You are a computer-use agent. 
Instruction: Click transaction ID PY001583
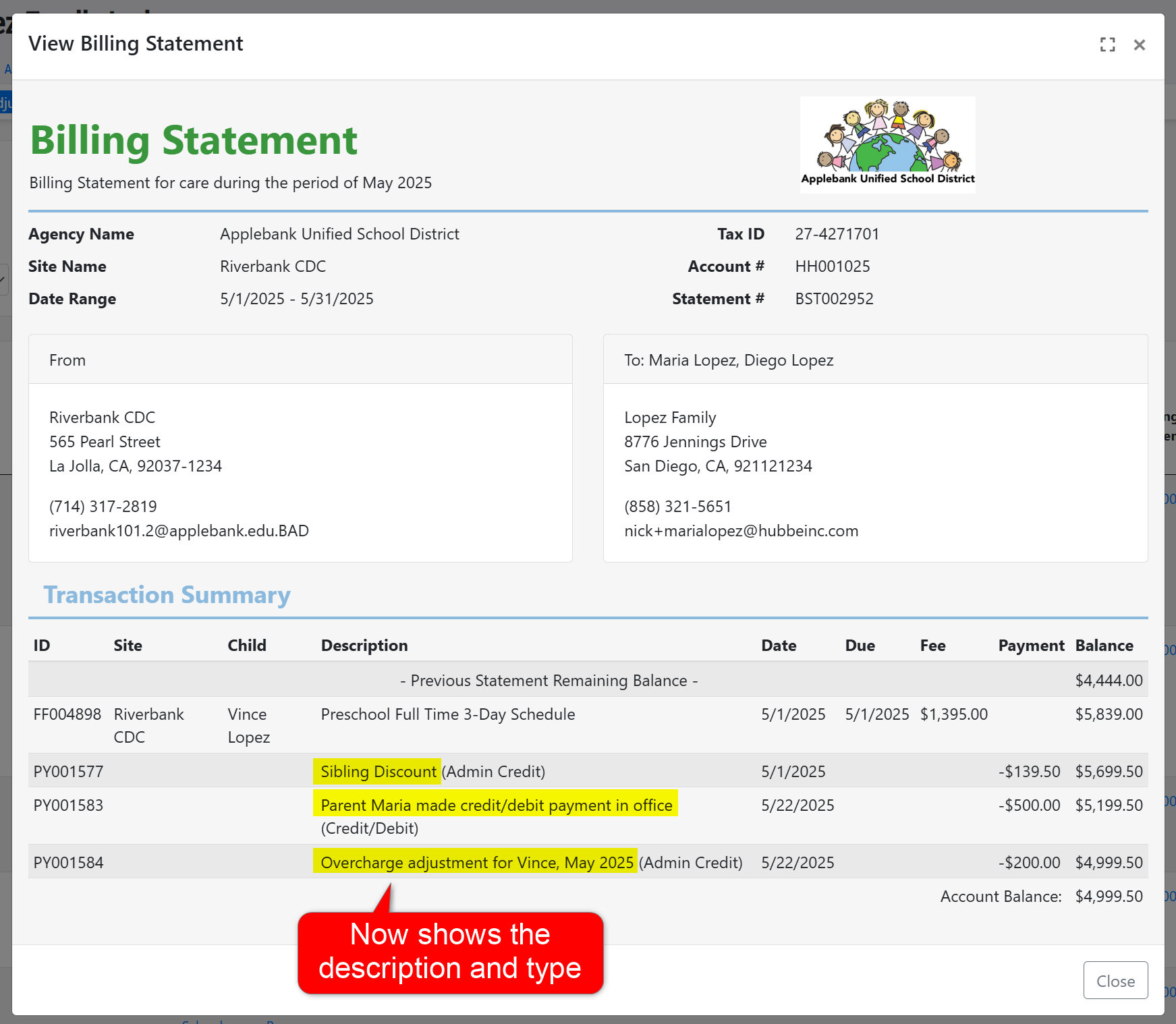point(68,805)
